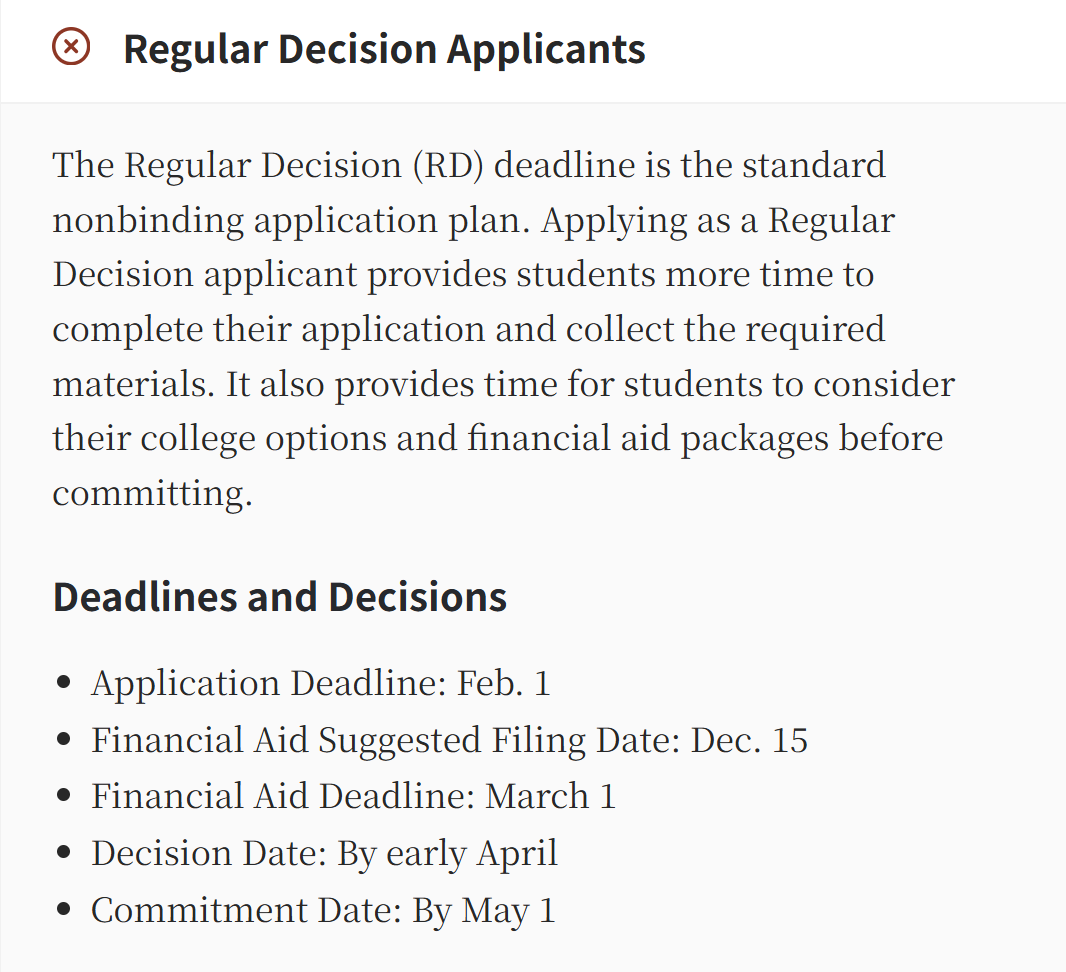
Task: Click the bullet before Commitment Date
Action: pos(64,909)
